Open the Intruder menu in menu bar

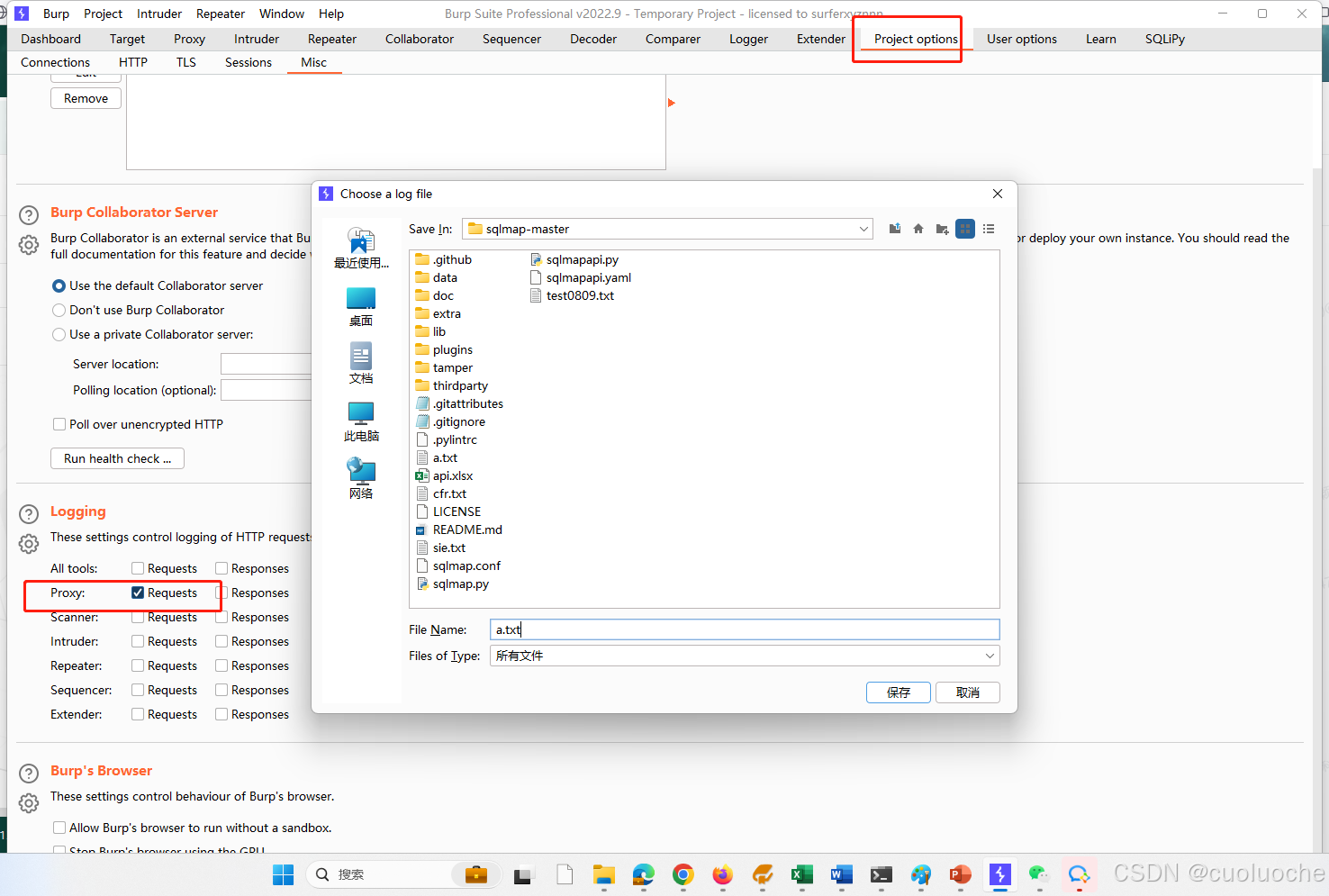coord(159,14)
